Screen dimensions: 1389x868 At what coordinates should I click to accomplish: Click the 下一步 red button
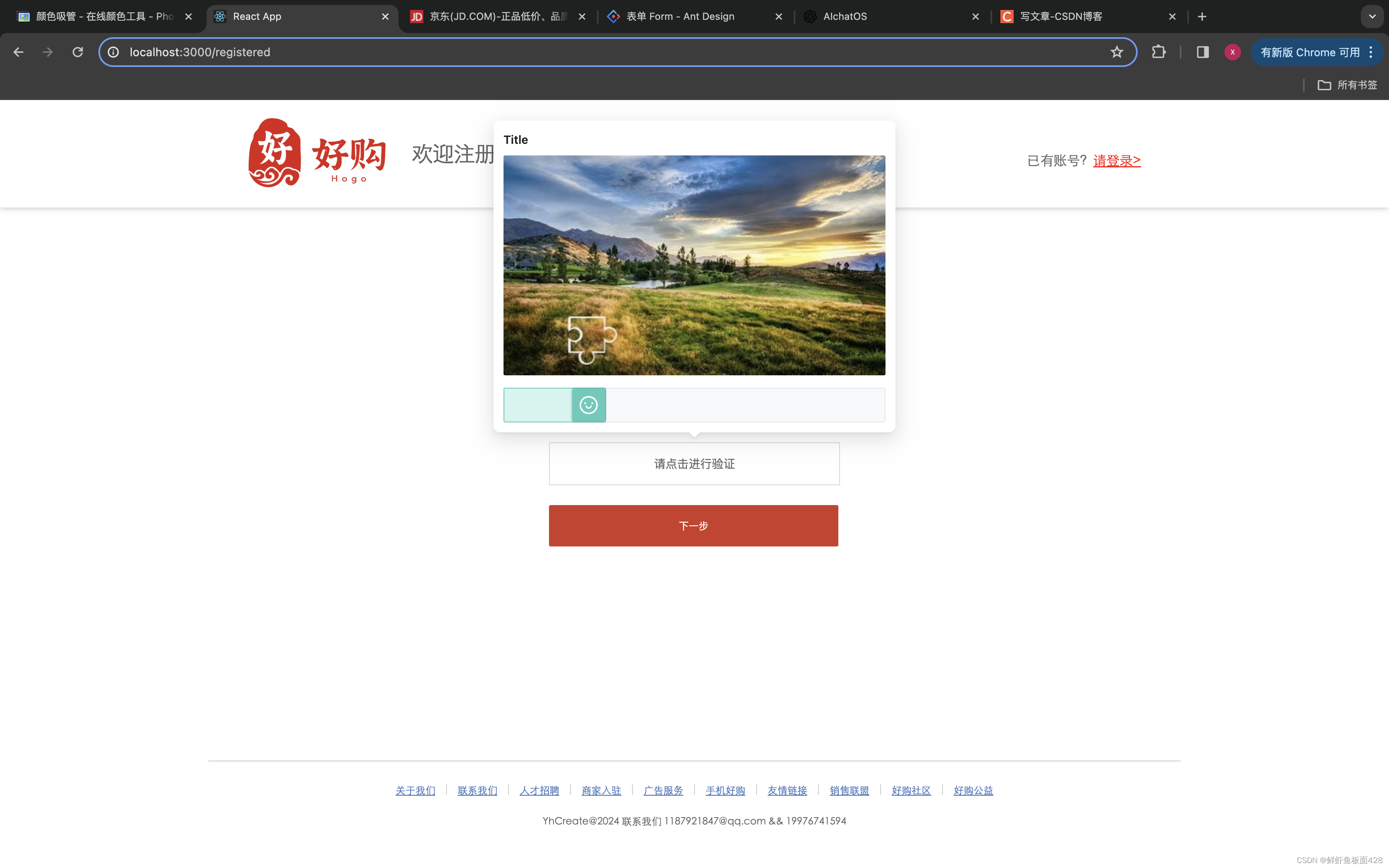(693, 526)
